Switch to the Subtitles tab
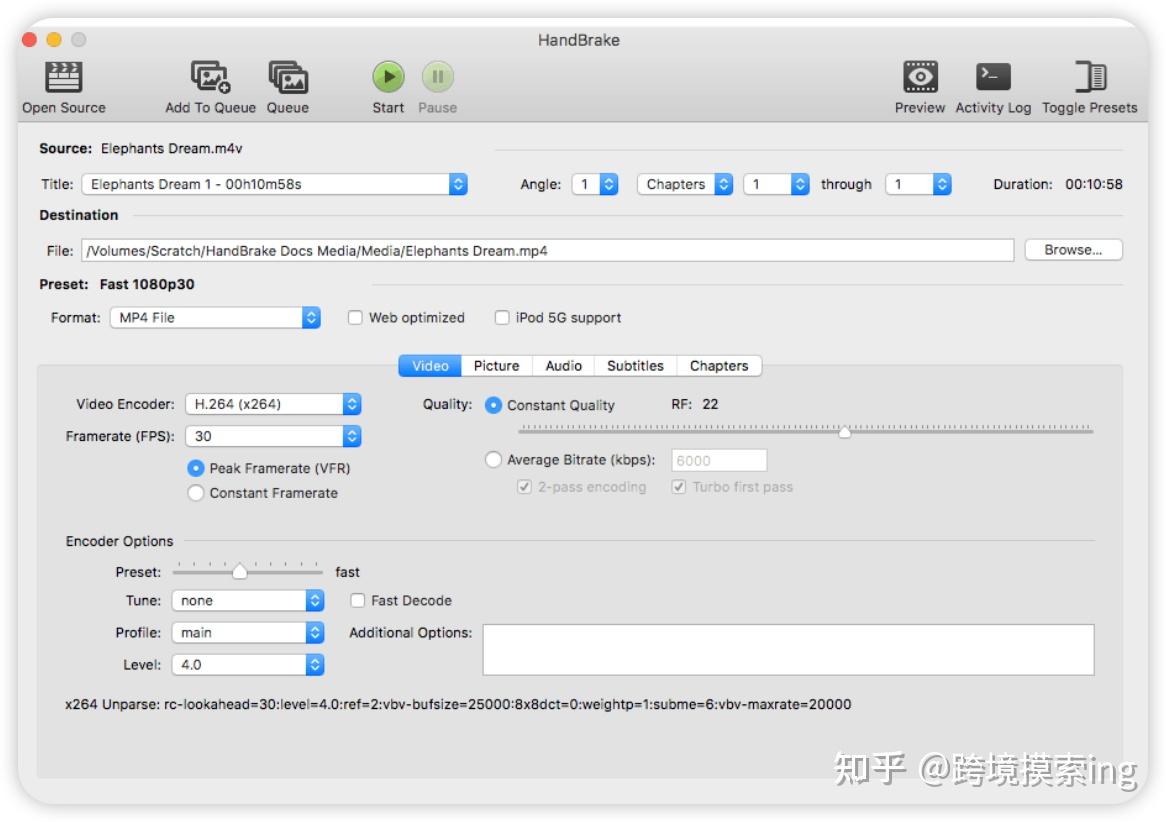 point(635,365)
